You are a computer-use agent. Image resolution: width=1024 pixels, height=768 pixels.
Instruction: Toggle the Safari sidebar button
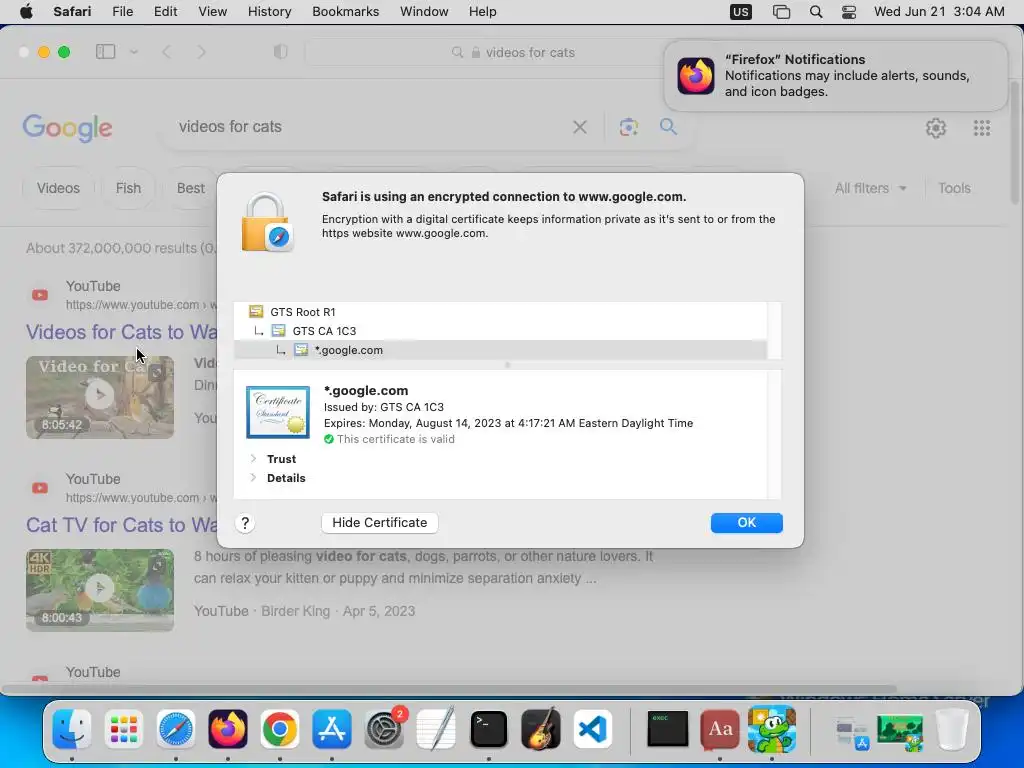click(105, 52)
